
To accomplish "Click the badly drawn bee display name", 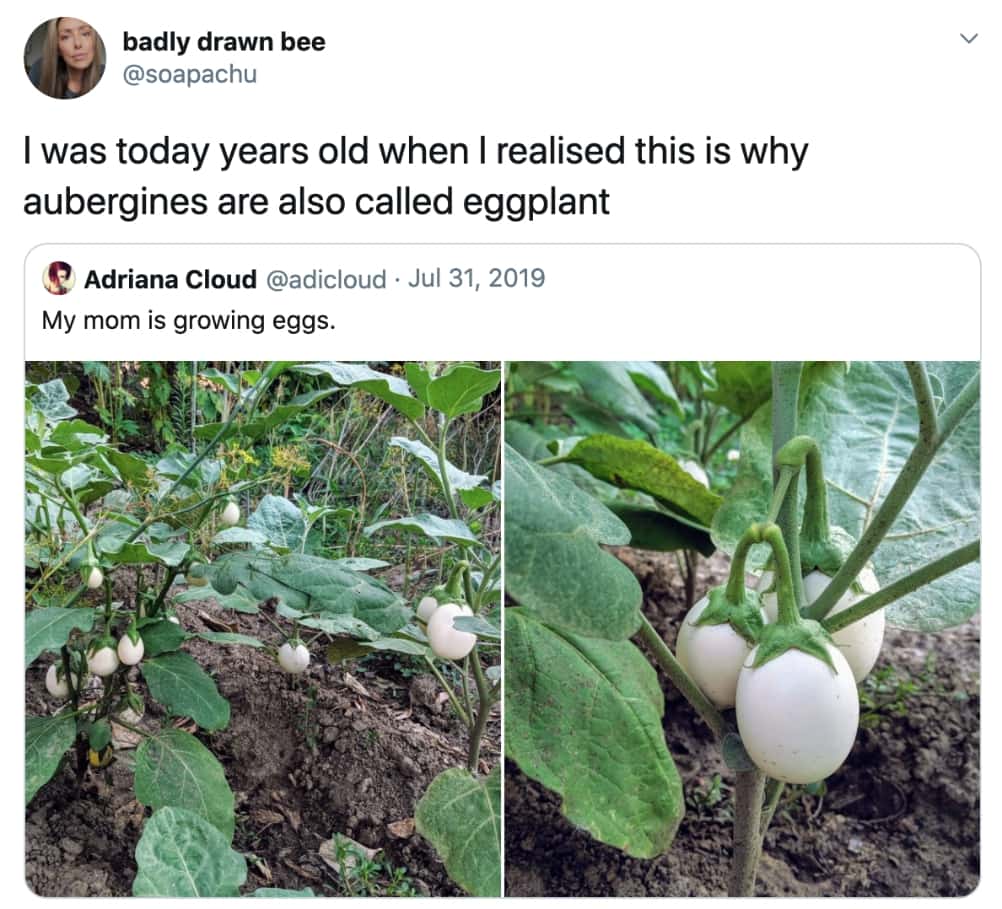I will pos(224,42).
